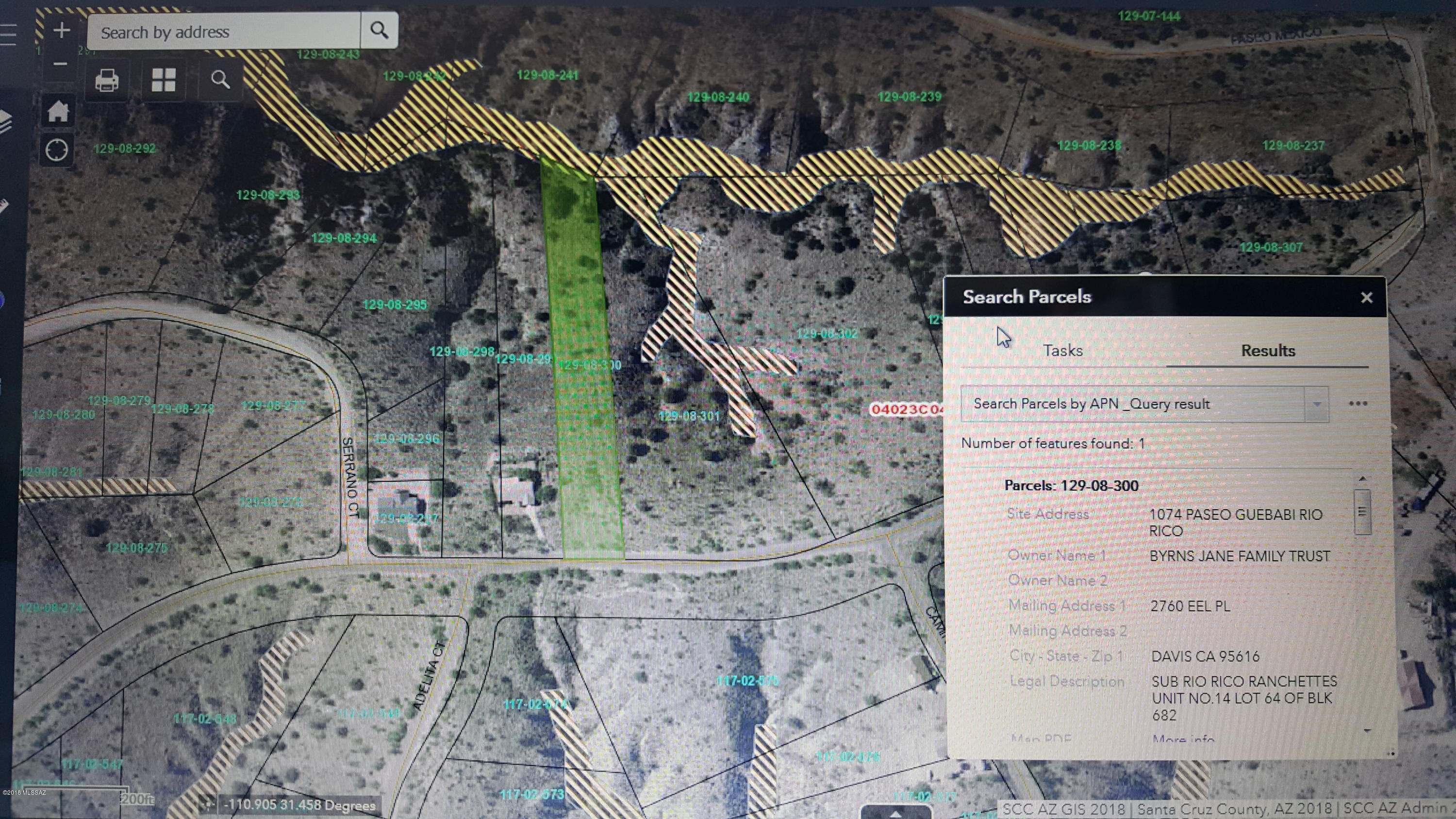Viewport: 1456px width, 819px height.
Task: Open the three-dot results options menu
Action: click(x=1357, y=403)
